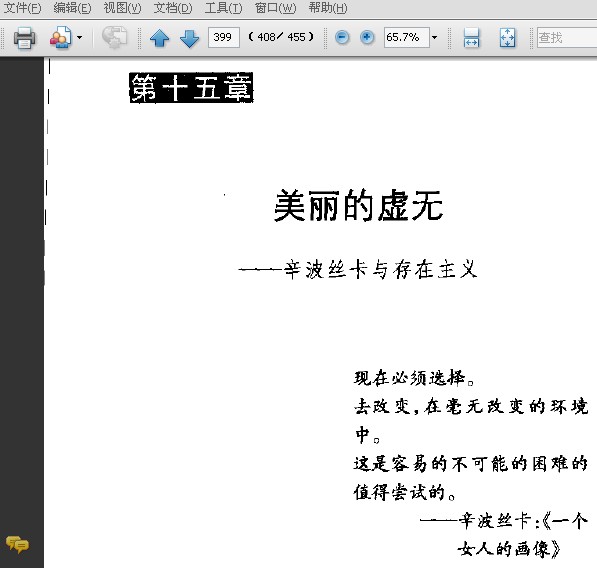Open the comments panel speech bubble icon
The image size is (597, 568).
pyautogui.click(x=17, y=544)
